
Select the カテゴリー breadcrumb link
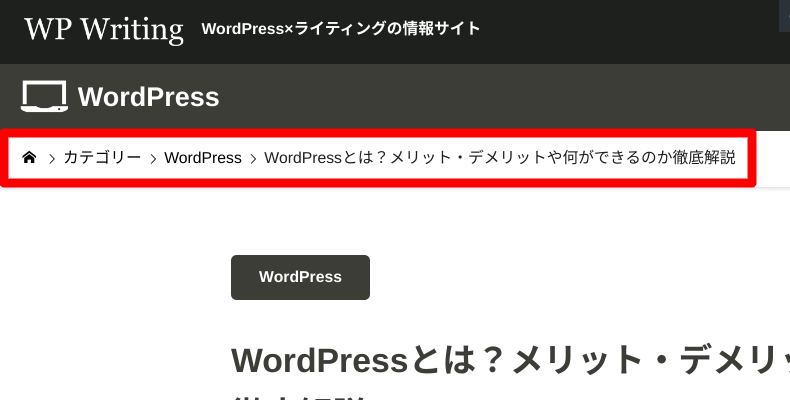pyautogui.click(x=102, y=158)
